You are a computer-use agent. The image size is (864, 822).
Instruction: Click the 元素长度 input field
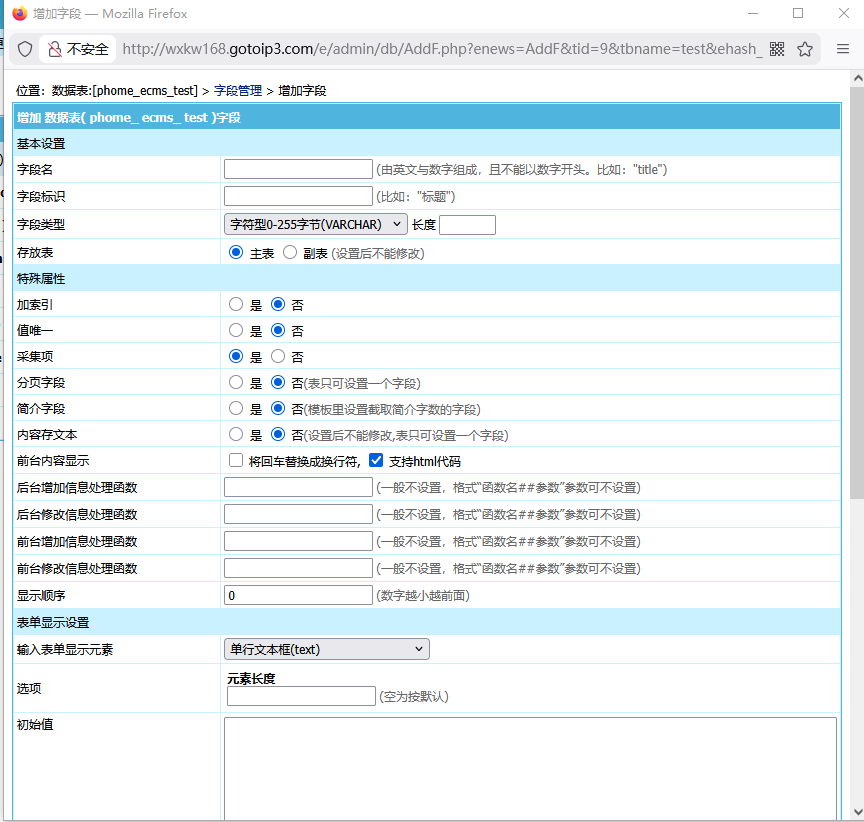(x=301, y=696)
